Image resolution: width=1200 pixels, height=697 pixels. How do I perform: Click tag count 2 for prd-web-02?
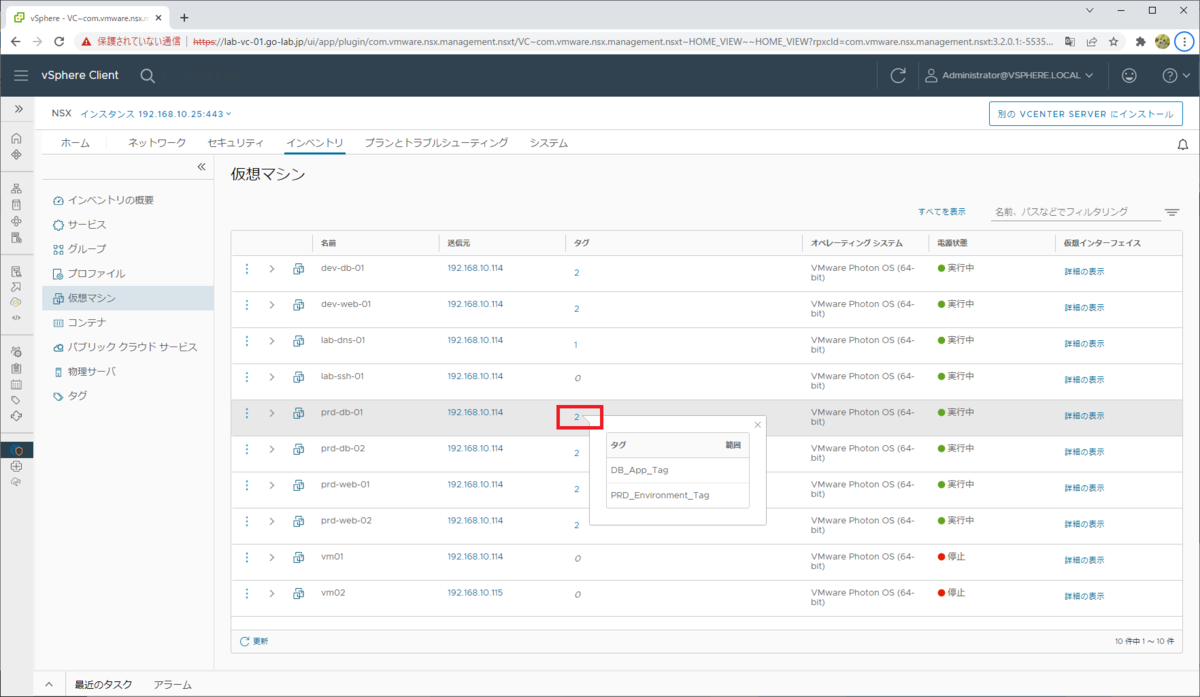[576, 525]
